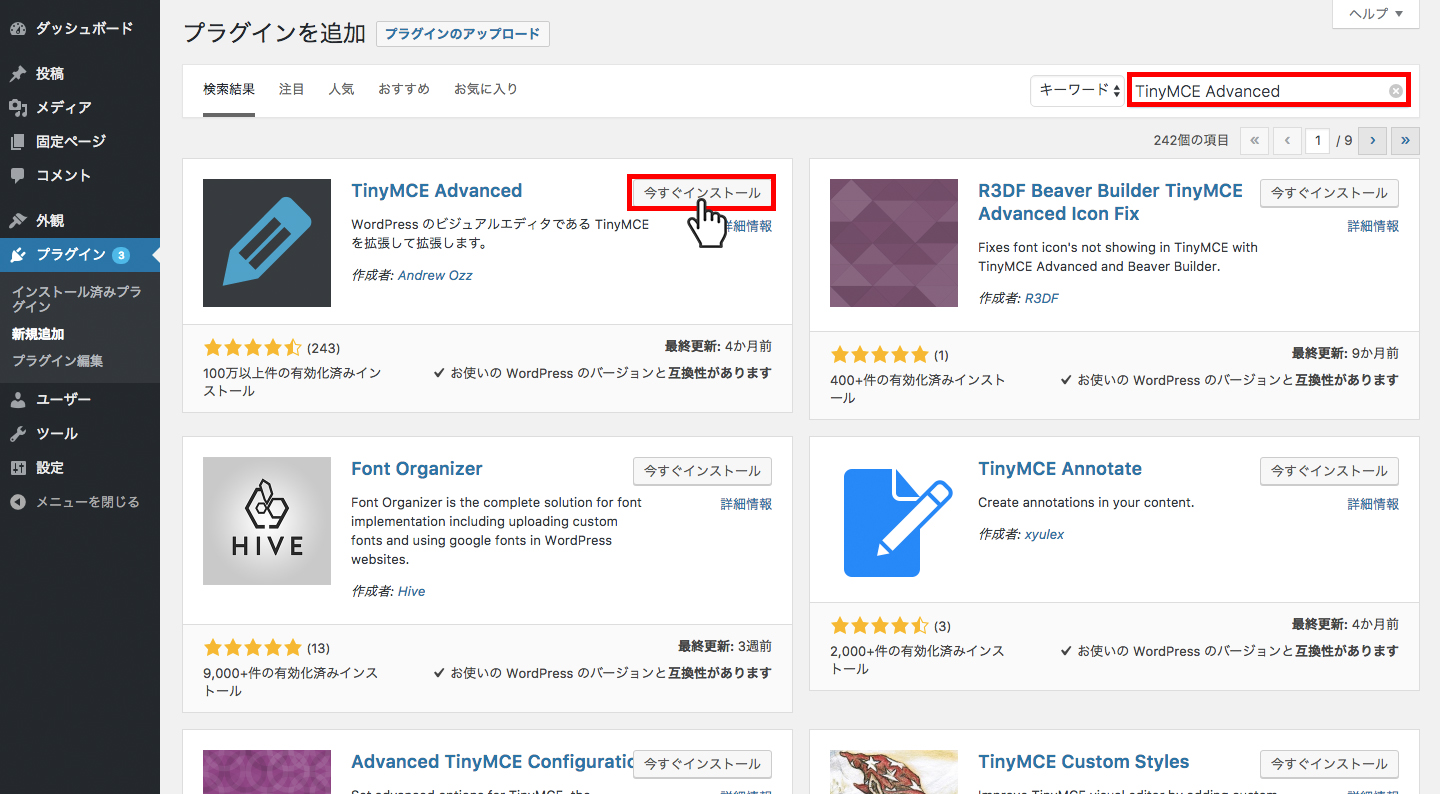Screen dimensions: 1440x794
Task: Open author link Hive
Action: [411, 591]
